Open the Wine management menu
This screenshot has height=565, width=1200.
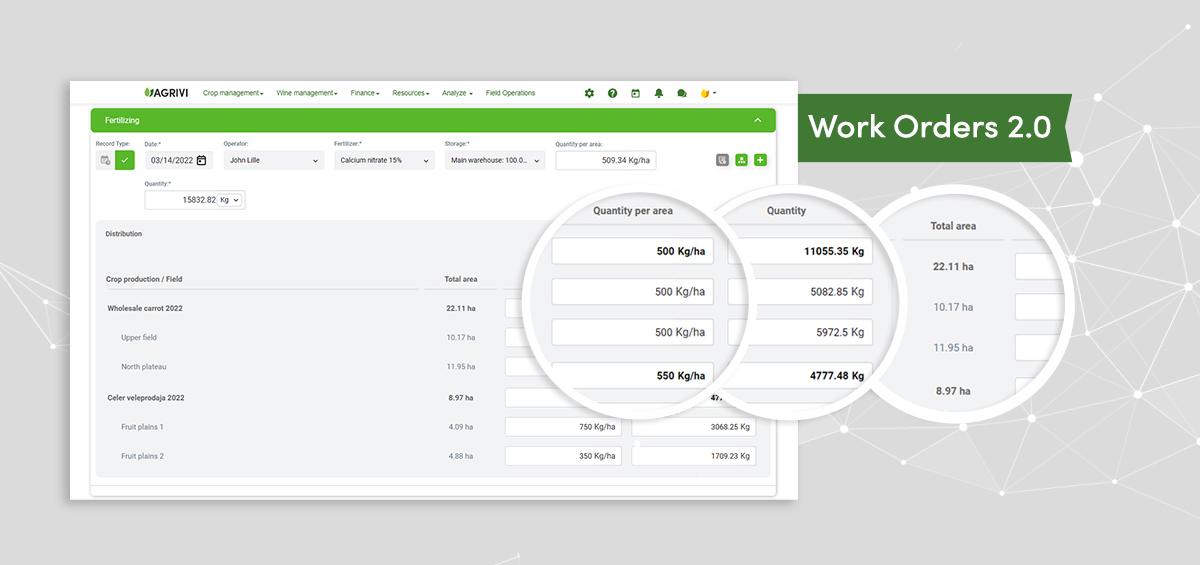307,93
